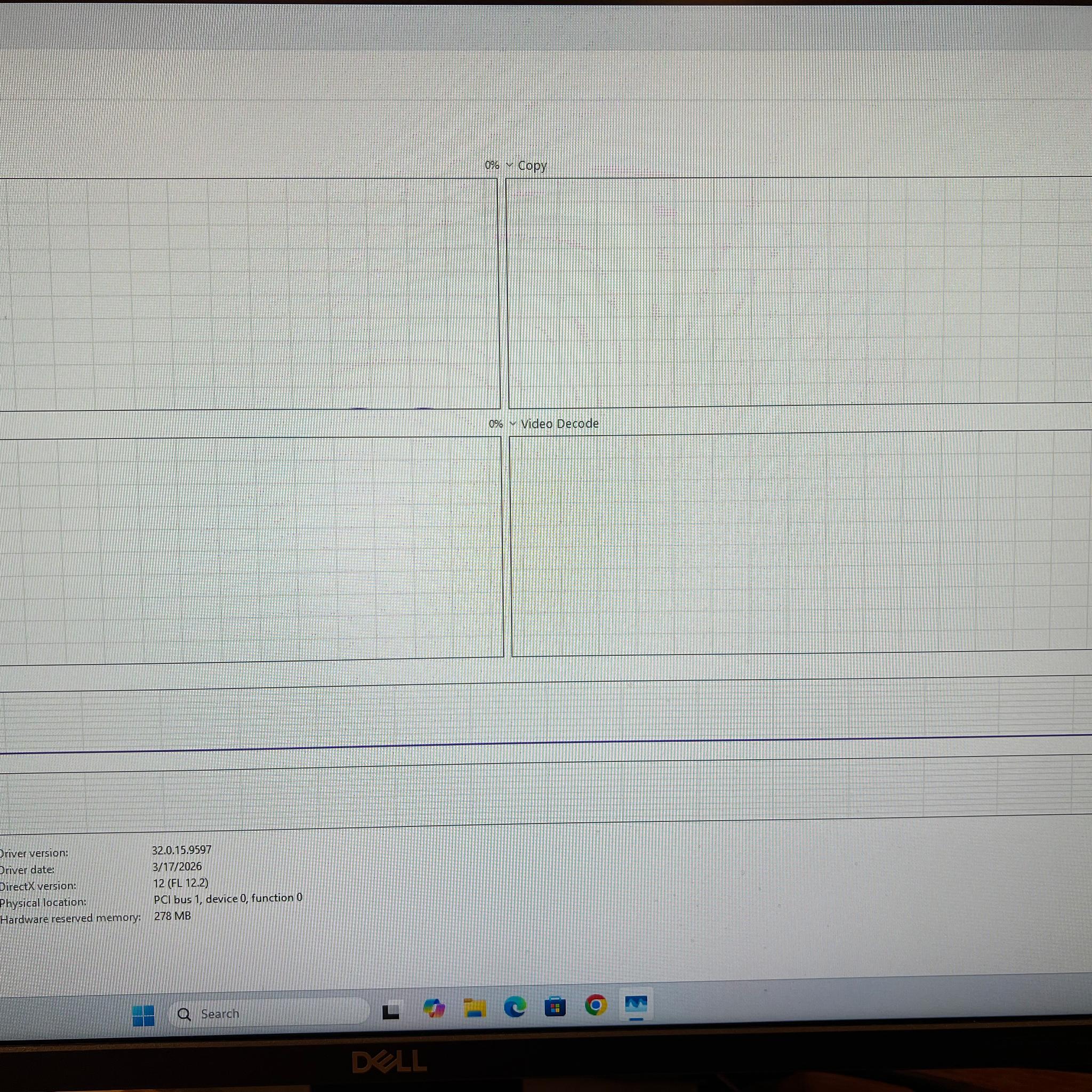Select DirectX version value 12 (FL 12.2)

click(x=181, y=883)
